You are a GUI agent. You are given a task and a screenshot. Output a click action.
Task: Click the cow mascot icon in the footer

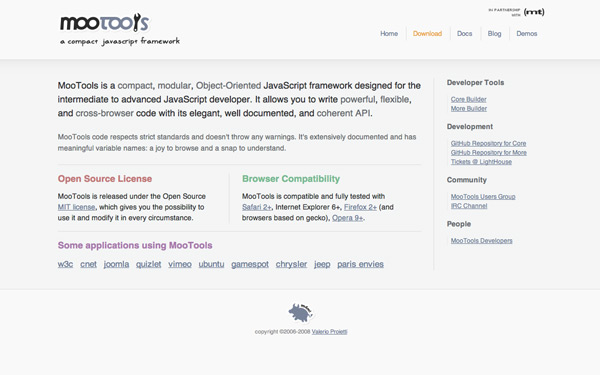(x=301, y=313)
